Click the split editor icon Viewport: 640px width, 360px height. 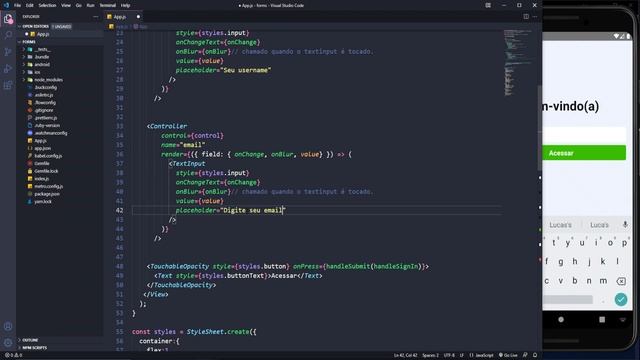point(526,17)
